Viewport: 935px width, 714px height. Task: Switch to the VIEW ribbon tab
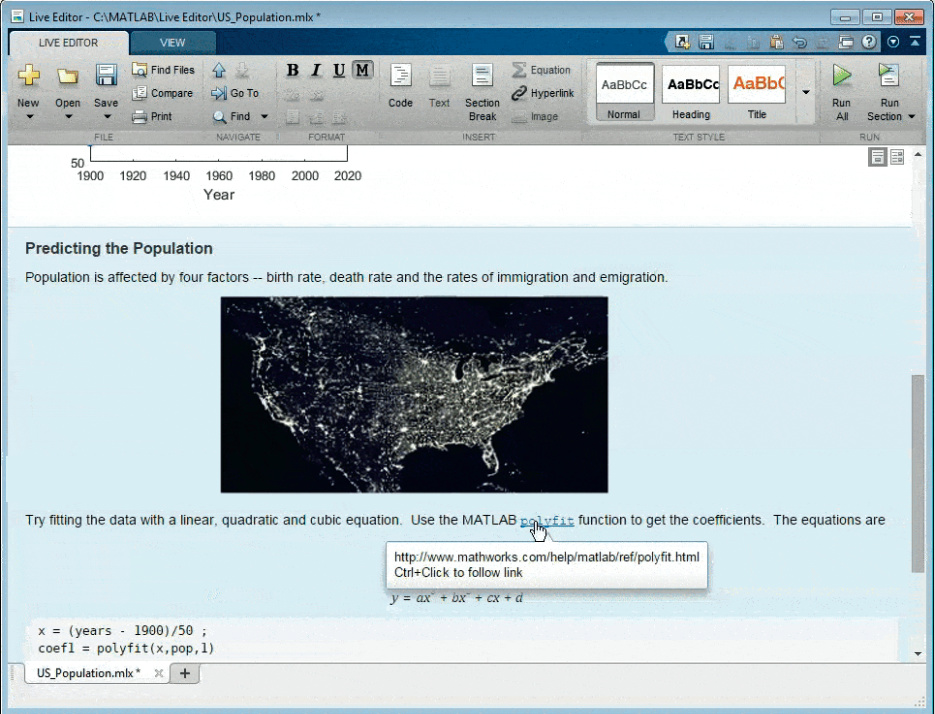[x=172, y=43]
